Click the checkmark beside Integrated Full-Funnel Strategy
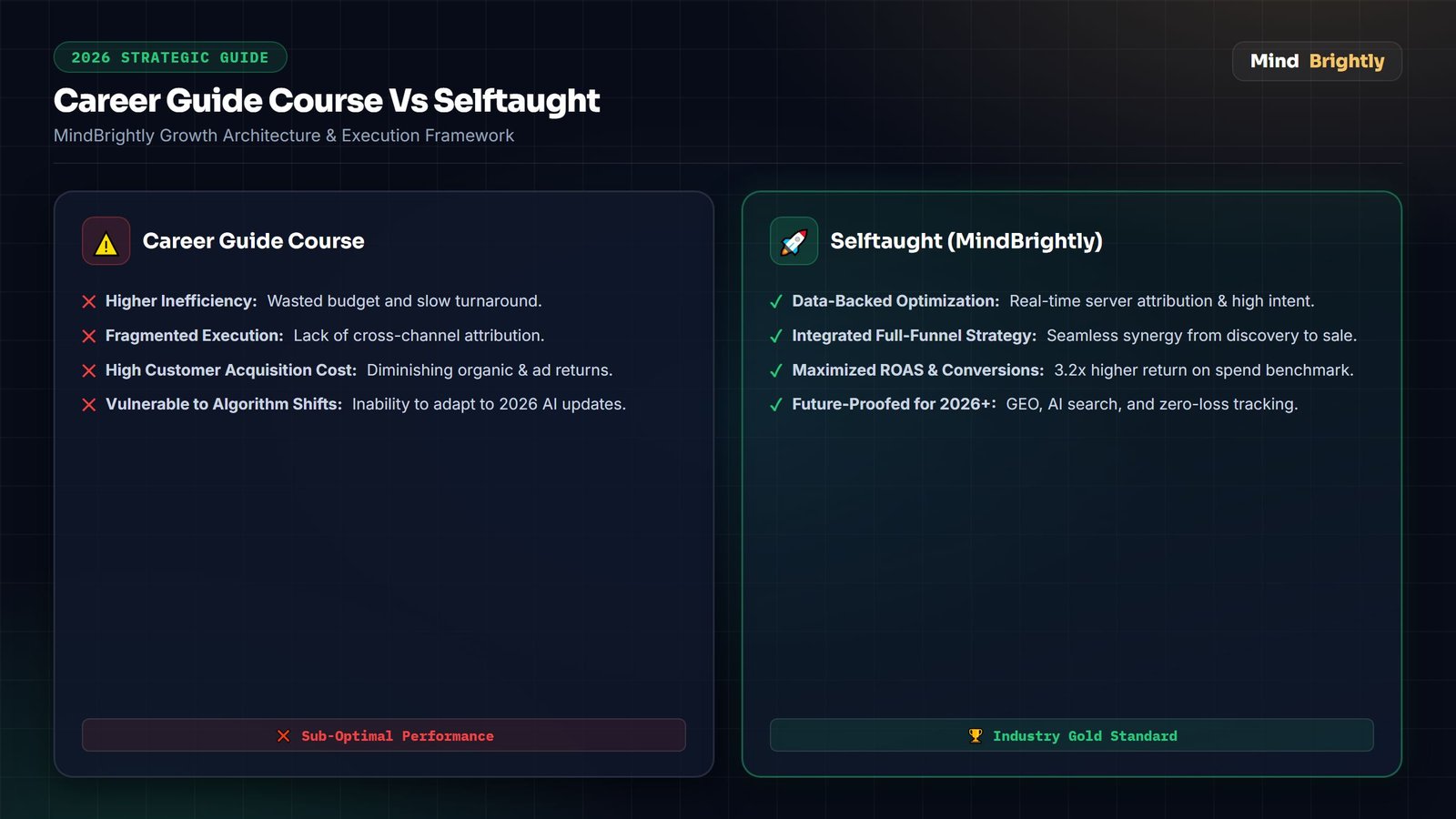This screenshot has height=819, width=1456. click(776, 336)
